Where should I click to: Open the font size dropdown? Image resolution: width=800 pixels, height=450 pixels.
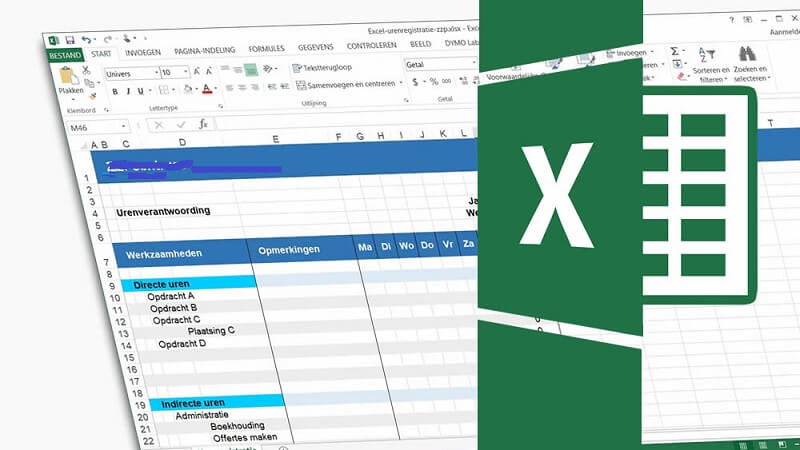point(185,73)
